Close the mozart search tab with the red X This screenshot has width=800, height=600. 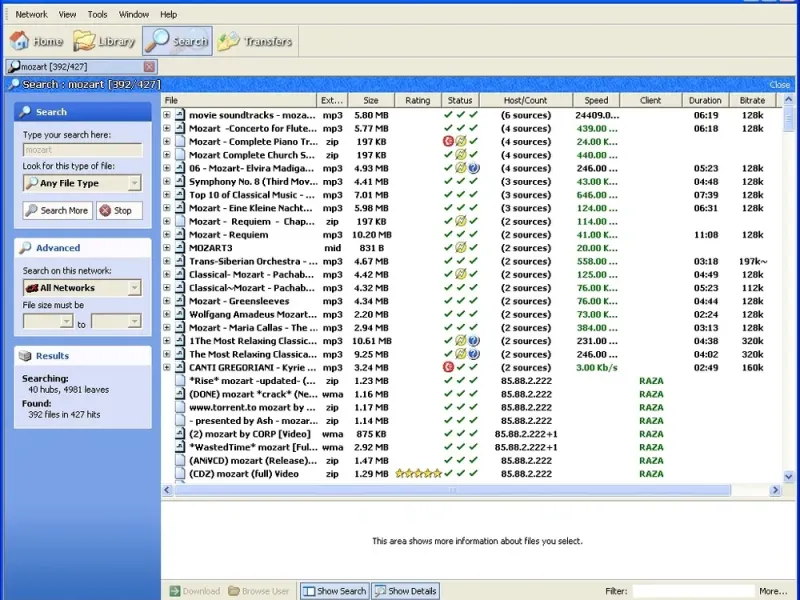(149, 67)
